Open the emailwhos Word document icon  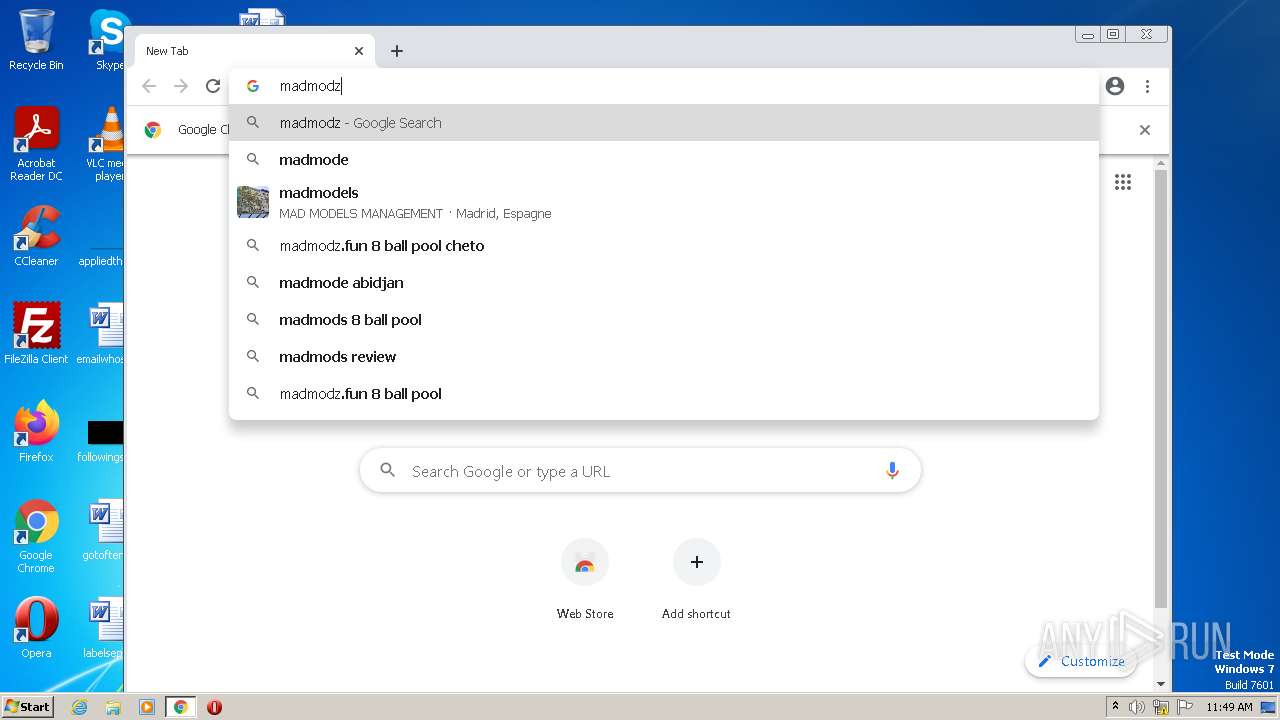click(x=101, y=334)
